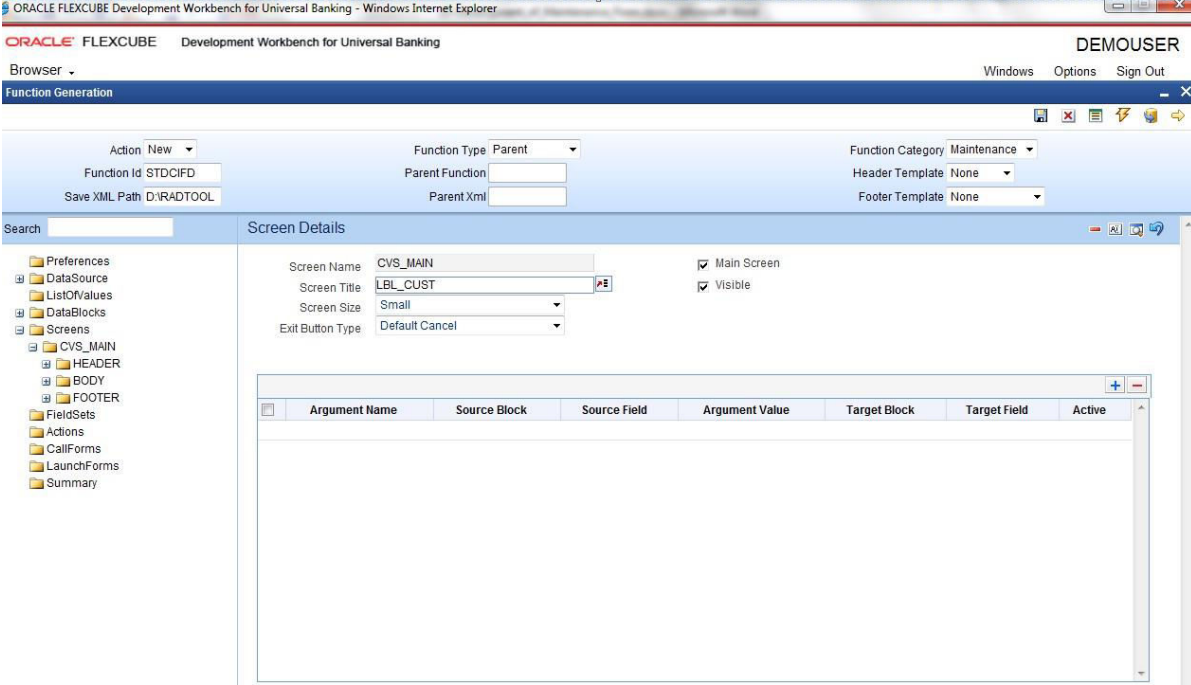The width and height of the screenshot is (1191, 685).
Task: Minimize the Function Generation panel
Action: pos(1164,93)
